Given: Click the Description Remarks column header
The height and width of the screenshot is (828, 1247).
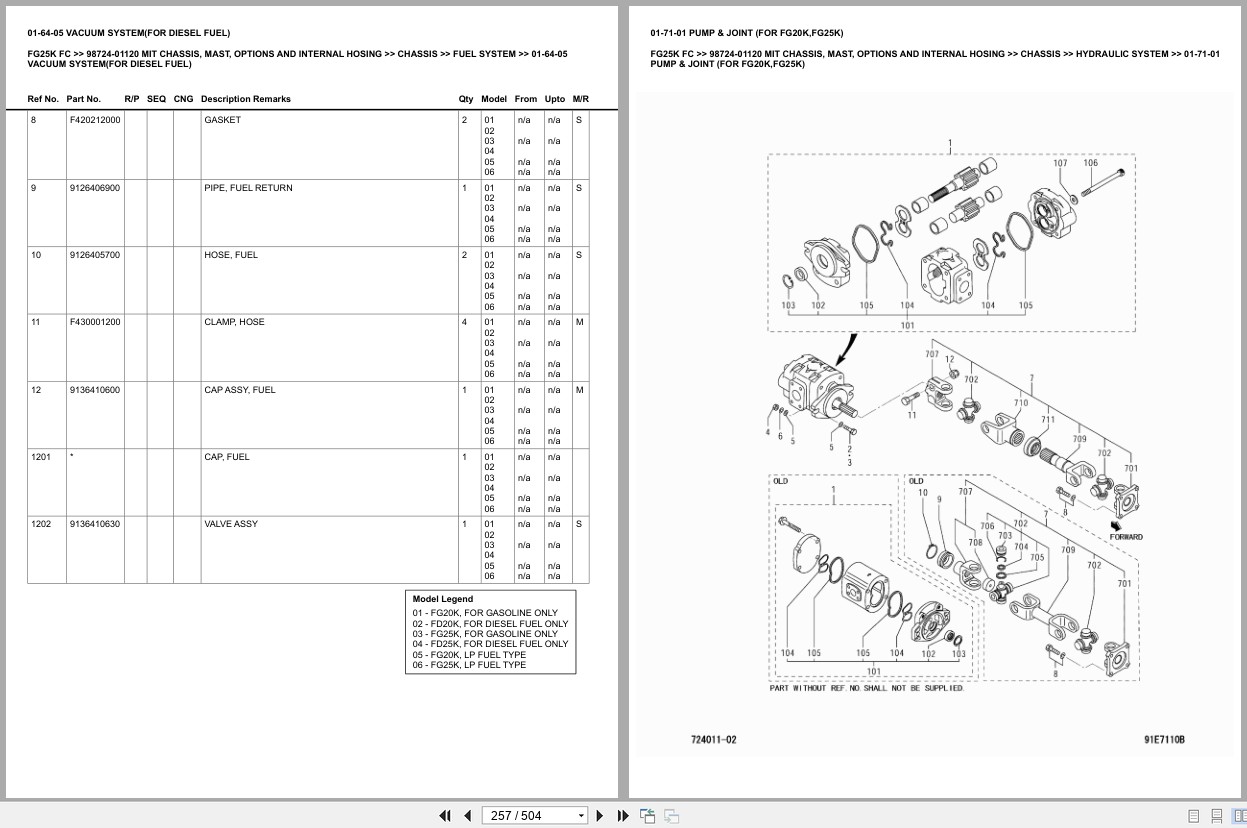Looking at the screenshot, I should (246, 99).
